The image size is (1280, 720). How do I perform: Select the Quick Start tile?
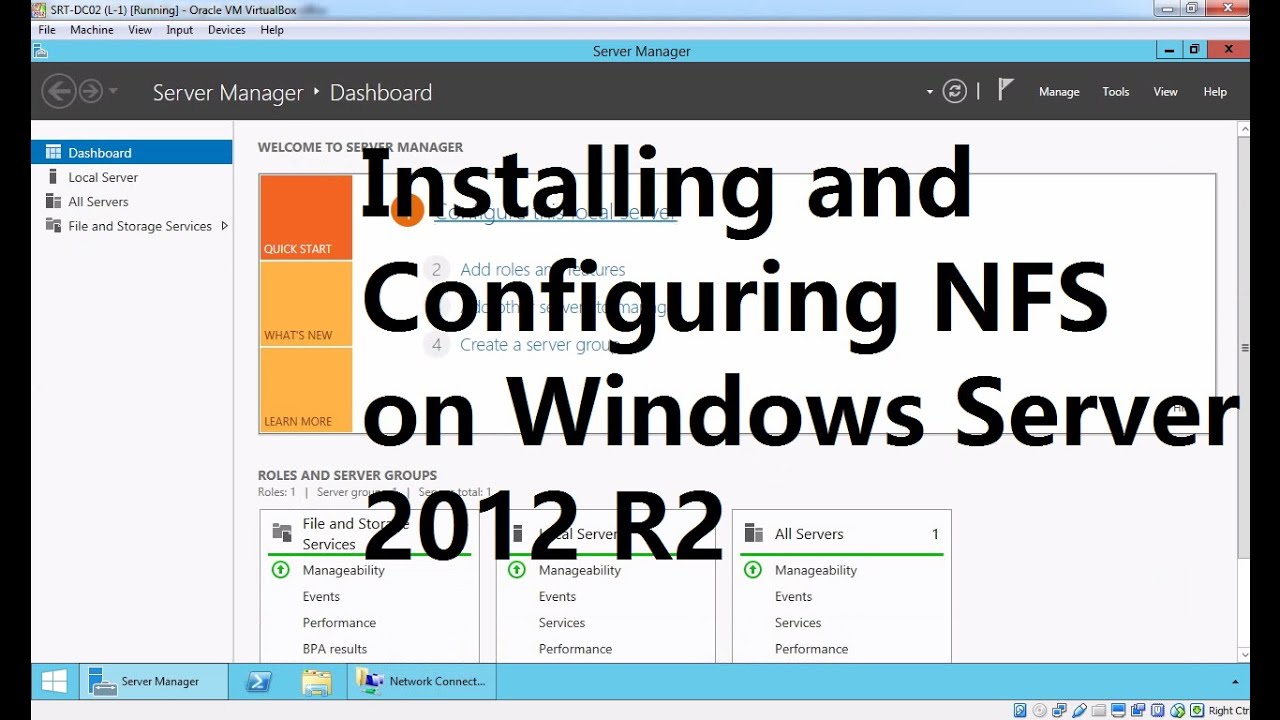click(x=306, y=217)
